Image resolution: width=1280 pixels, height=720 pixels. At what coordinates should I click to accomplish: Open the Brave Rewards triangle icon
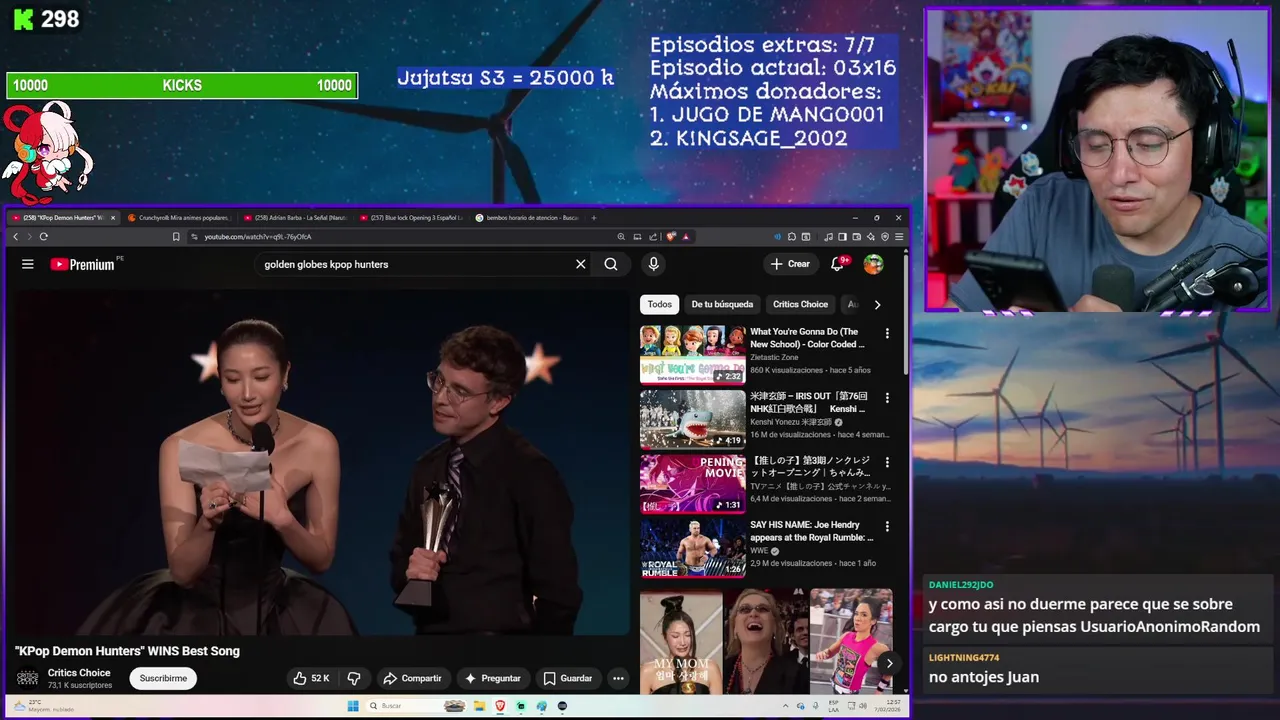point(686,237)
